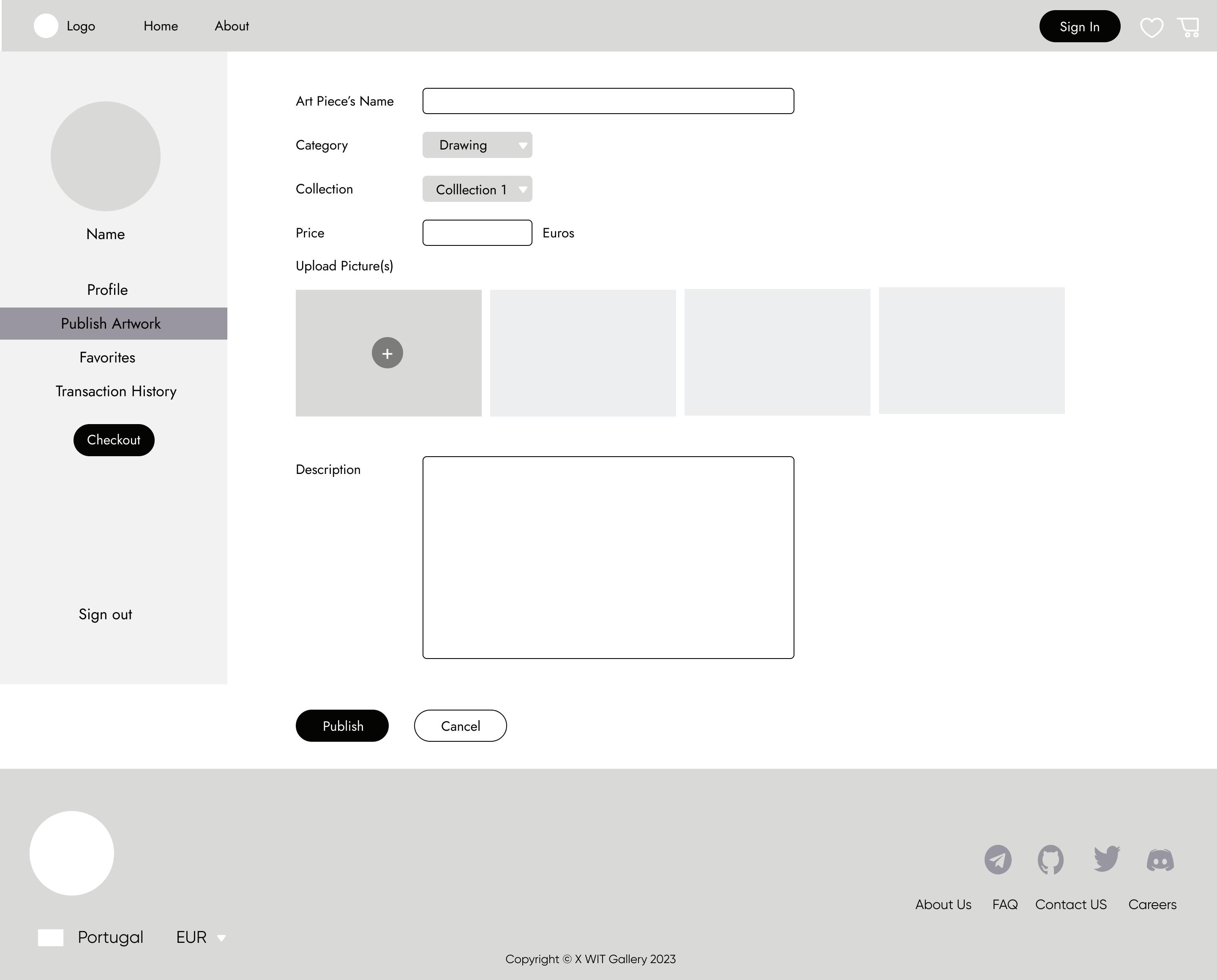Click the Cancel button

coord(460,726)
